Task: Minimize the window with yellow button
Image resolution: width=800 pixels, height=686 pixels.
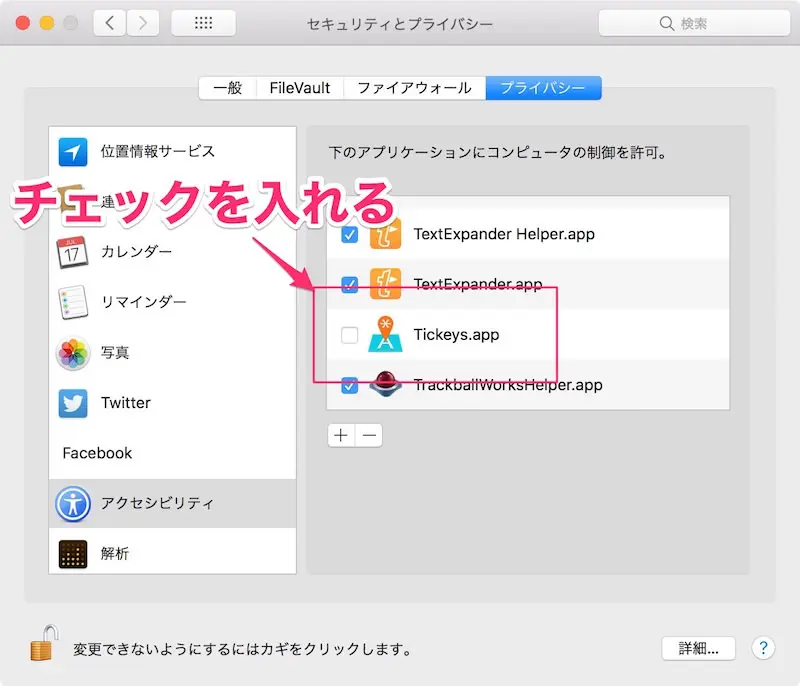Action: tap(47, 23)
